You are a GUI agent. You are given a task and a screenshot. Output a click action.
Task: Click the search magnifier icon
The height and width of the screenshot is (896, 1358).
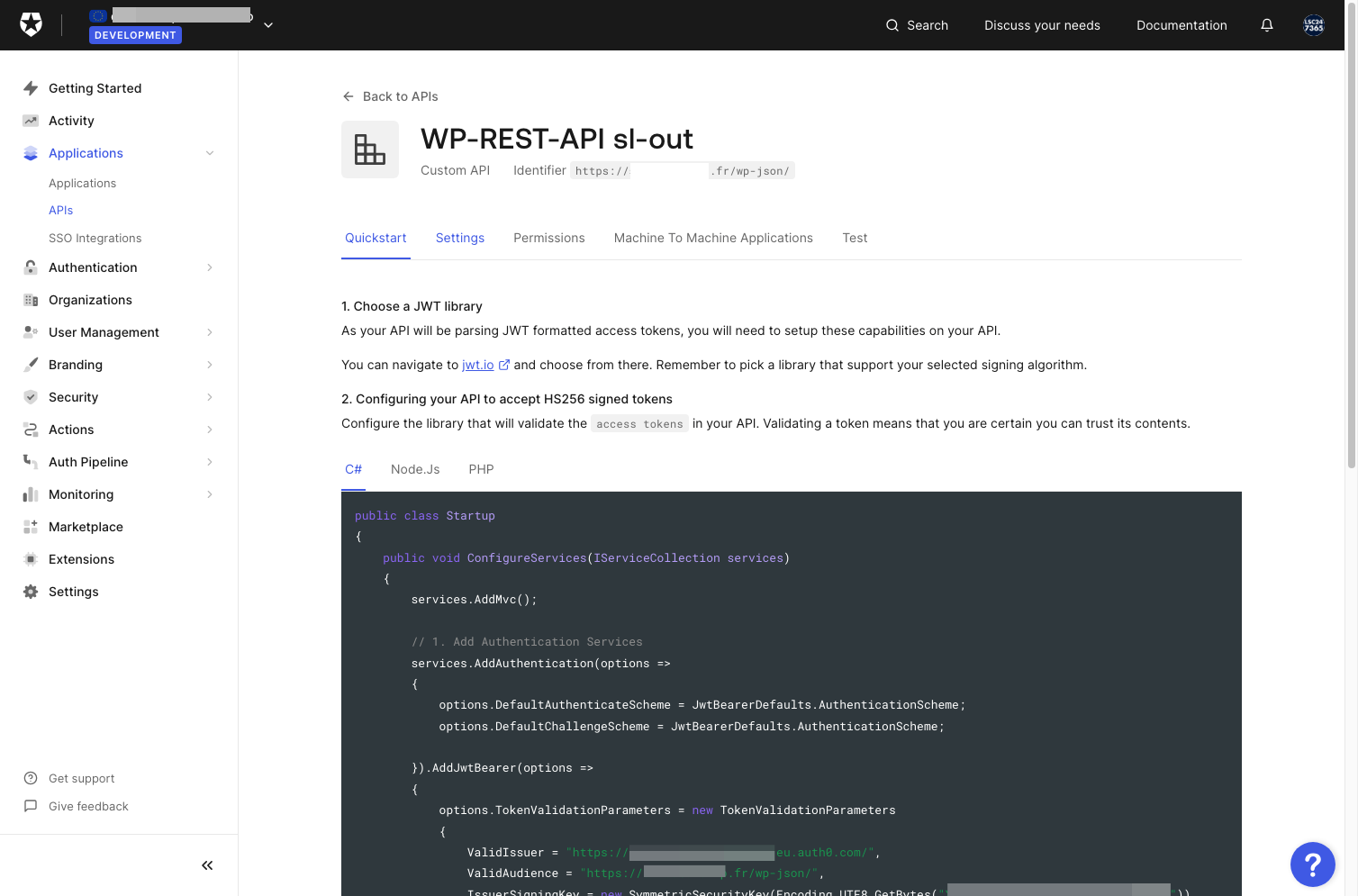[x=892, y=25]
